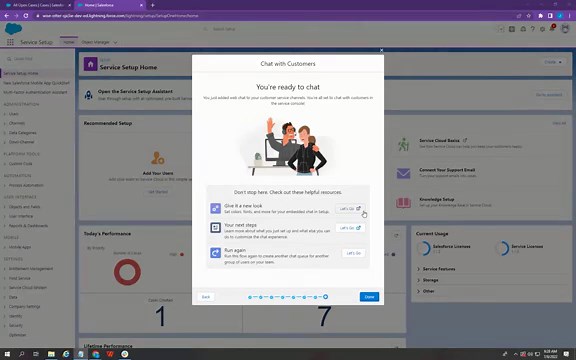576x360 pixels.
Task: Open the browser extensions puzzle icon
Action: coord(540,16)
